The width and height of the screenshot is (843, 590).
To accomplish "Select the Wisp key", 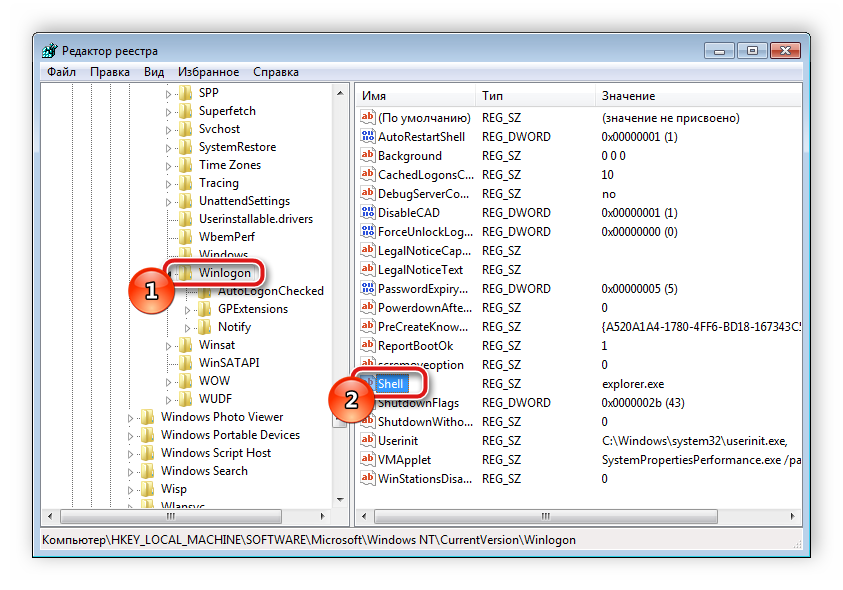I will click(x=174, y=489).
